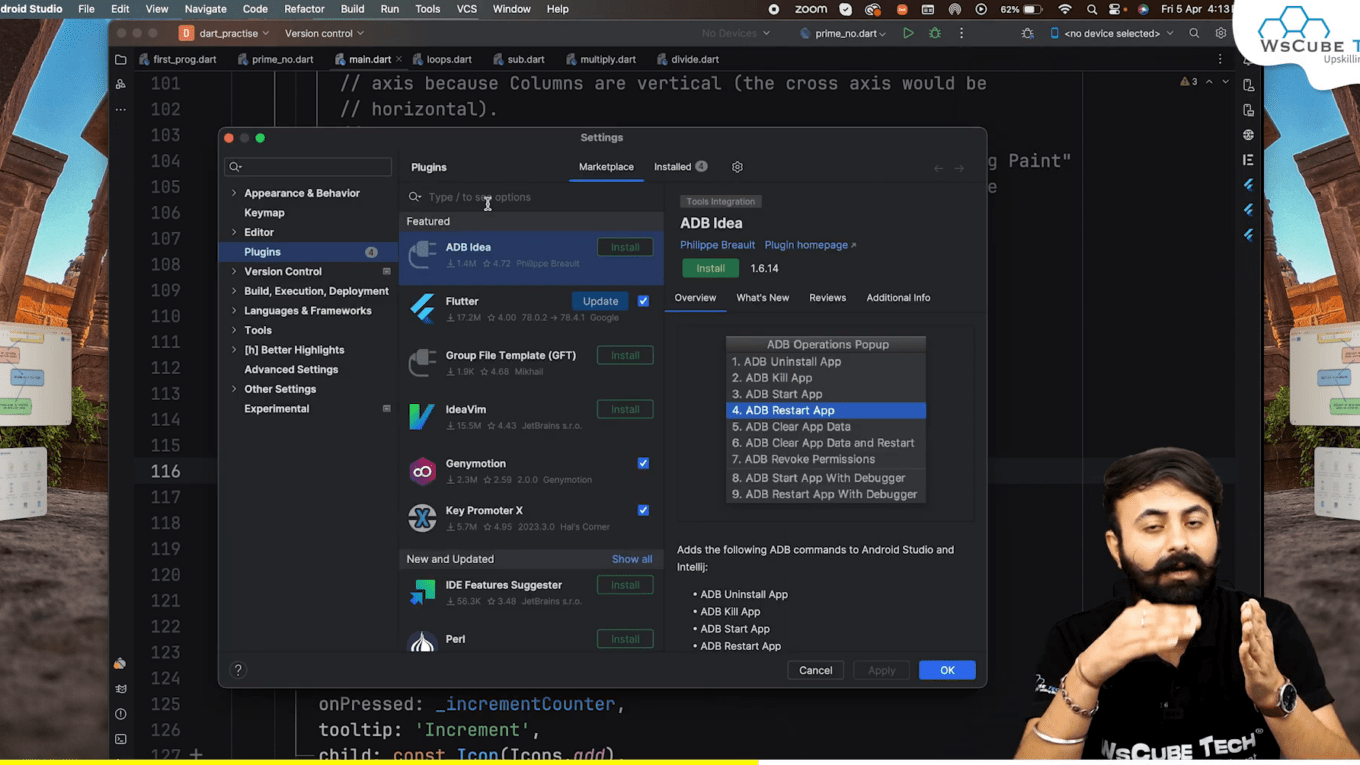Expand the Other Settings node
This screenshot has height=765, width=1360.
pos(234,389)
